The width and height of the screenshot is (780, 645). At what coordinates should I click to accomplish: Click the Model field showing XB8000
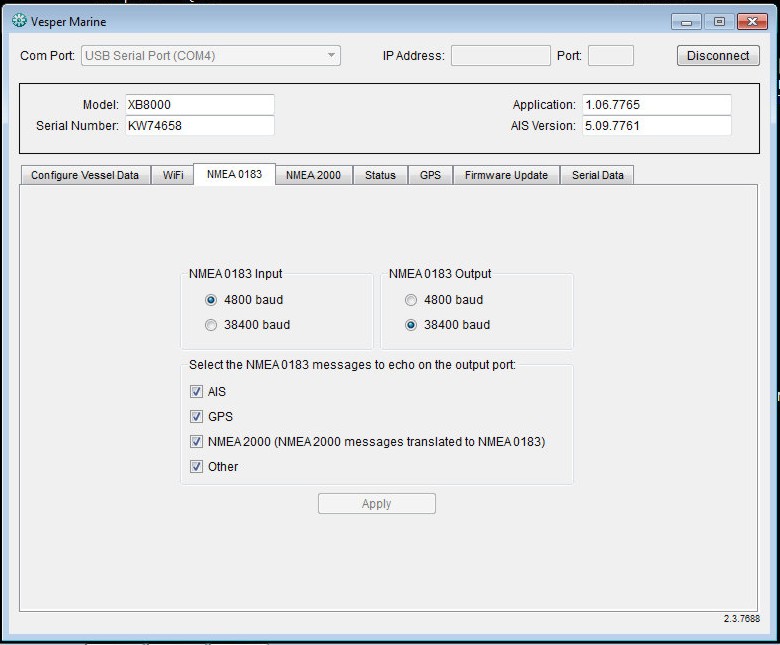tap(199, 104)
